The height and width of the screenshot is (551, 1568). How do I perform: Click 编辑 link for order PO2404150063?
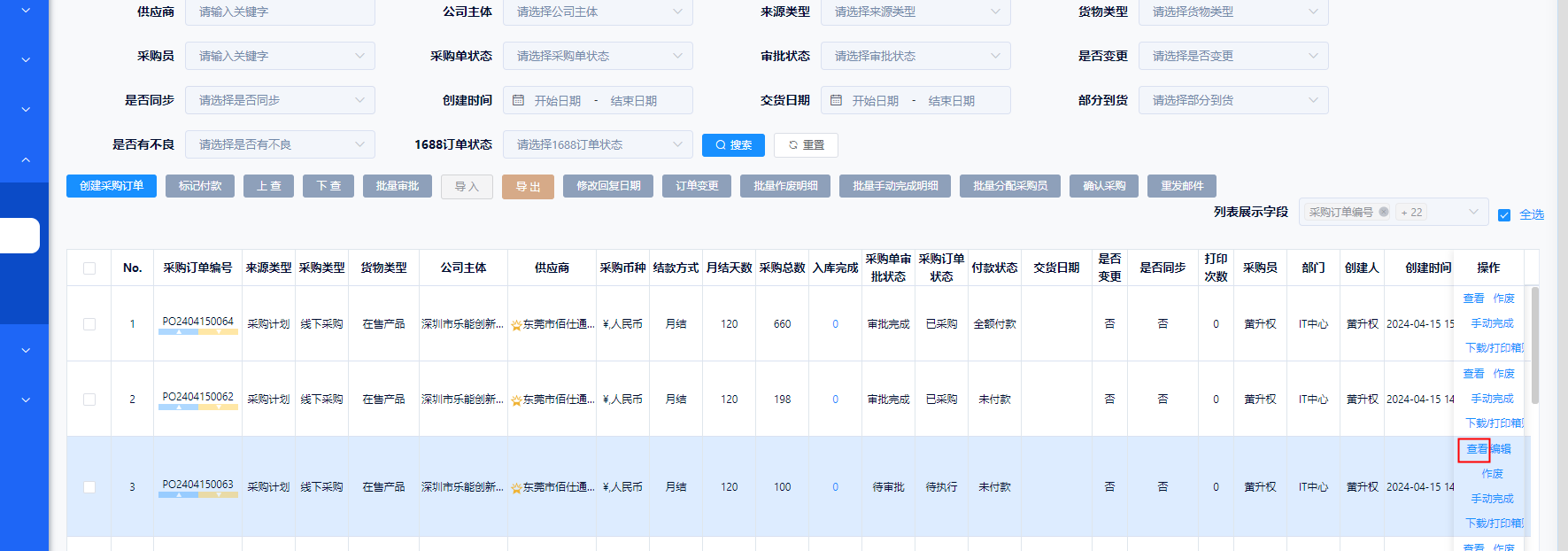pos(1502,449)
